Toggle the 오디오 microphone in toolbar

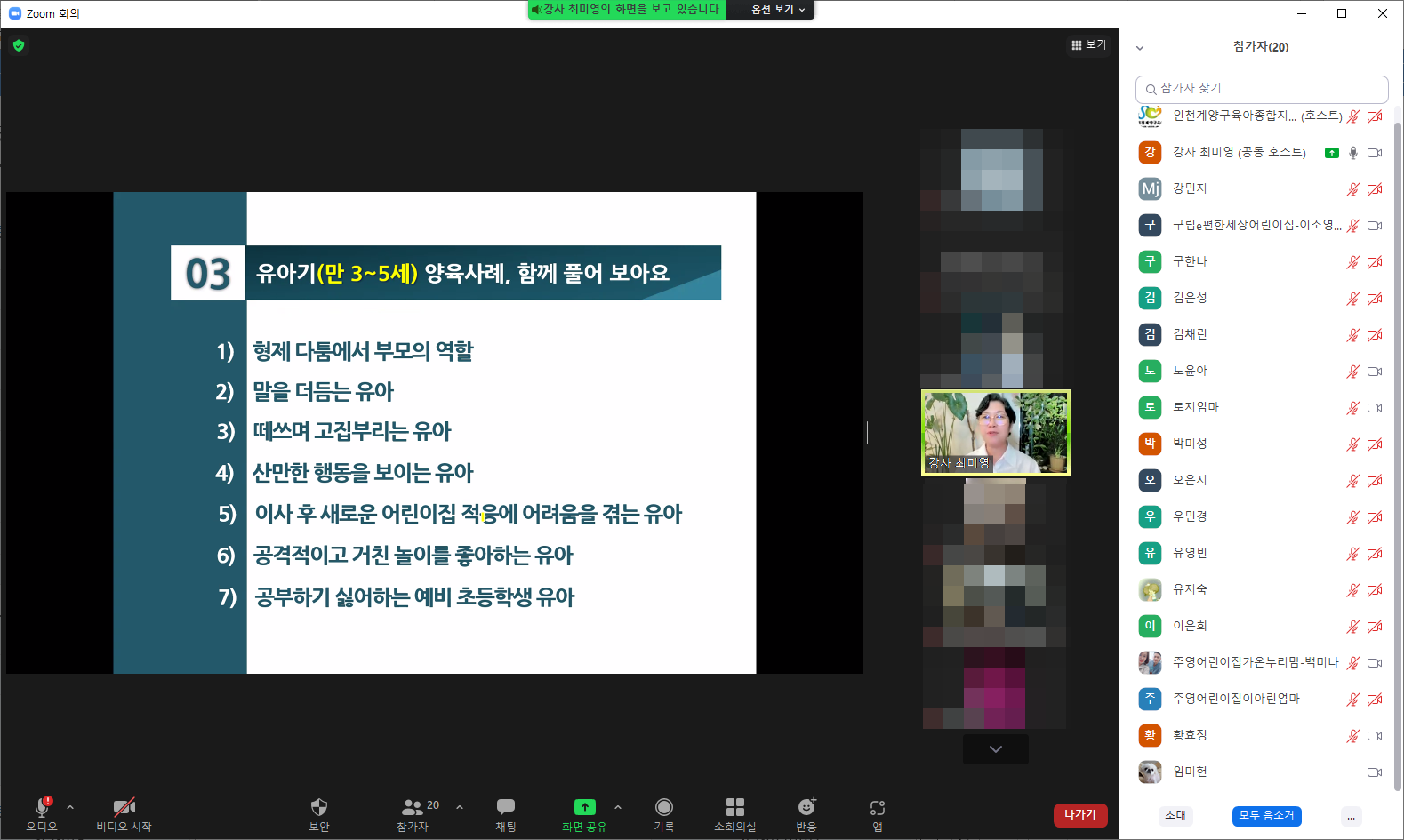coord(41,808)
